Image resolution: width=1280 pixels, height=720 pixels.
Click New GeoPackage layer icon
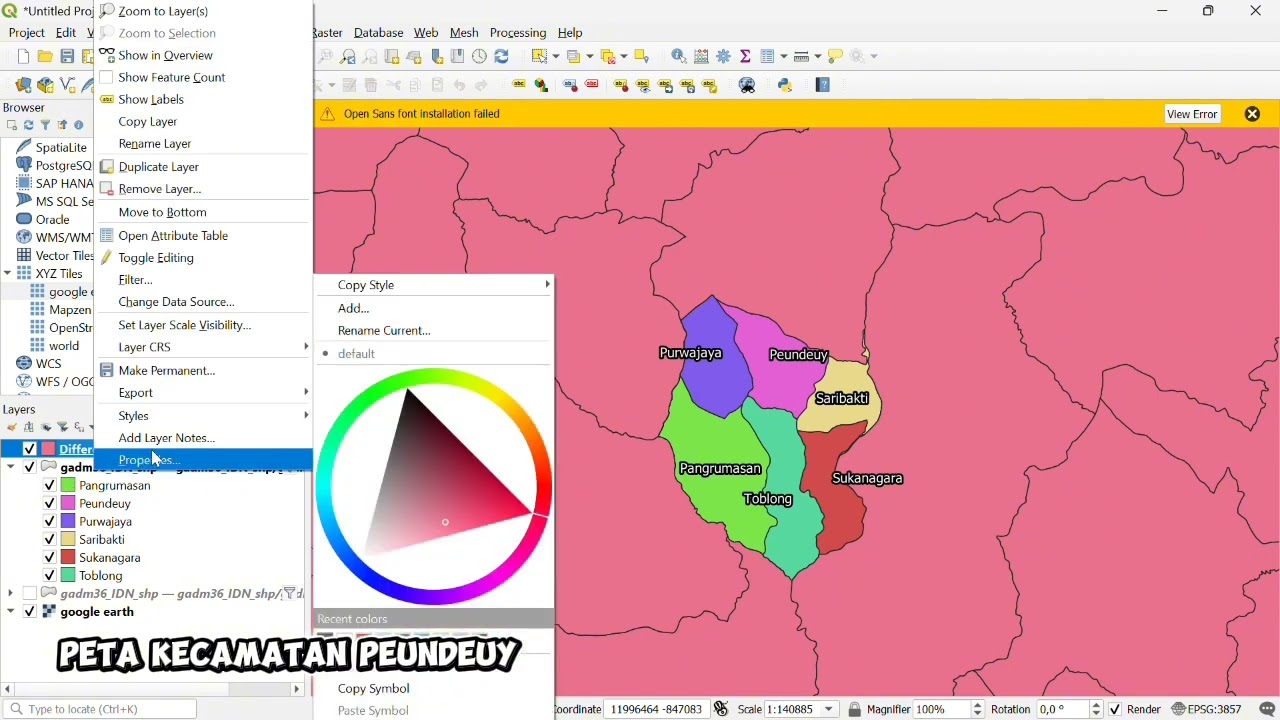[x=45, y=86]
